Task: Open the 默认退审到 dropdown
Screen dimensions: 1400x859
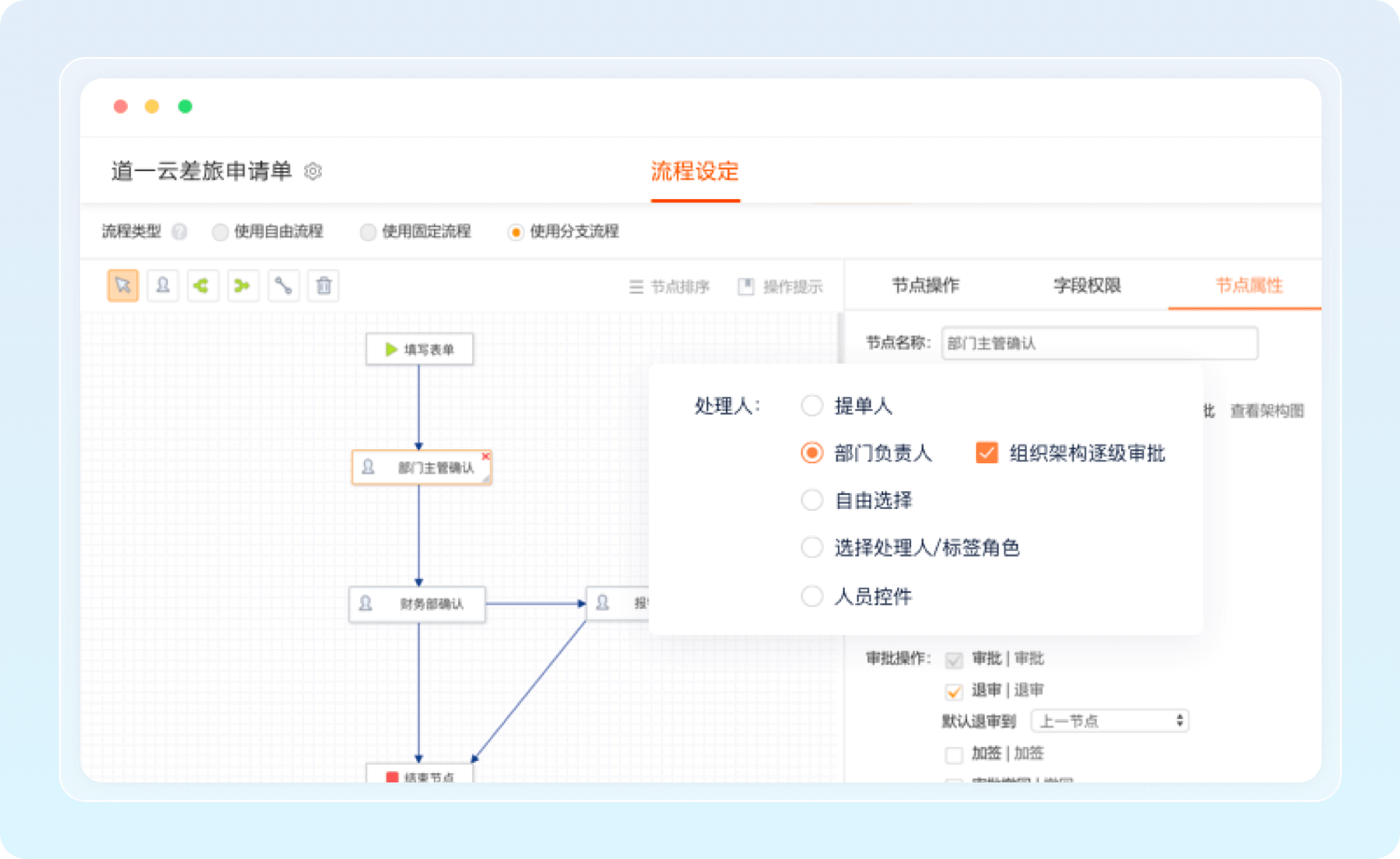Action: 1109,721
